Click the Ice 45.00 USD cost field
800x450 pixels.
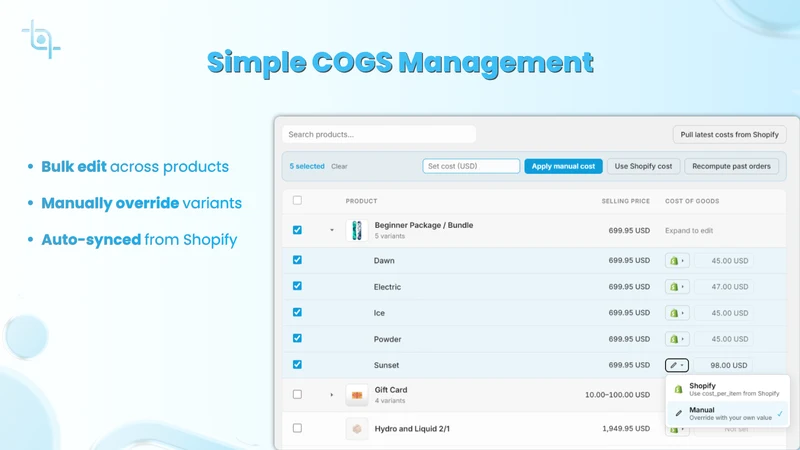723,313
